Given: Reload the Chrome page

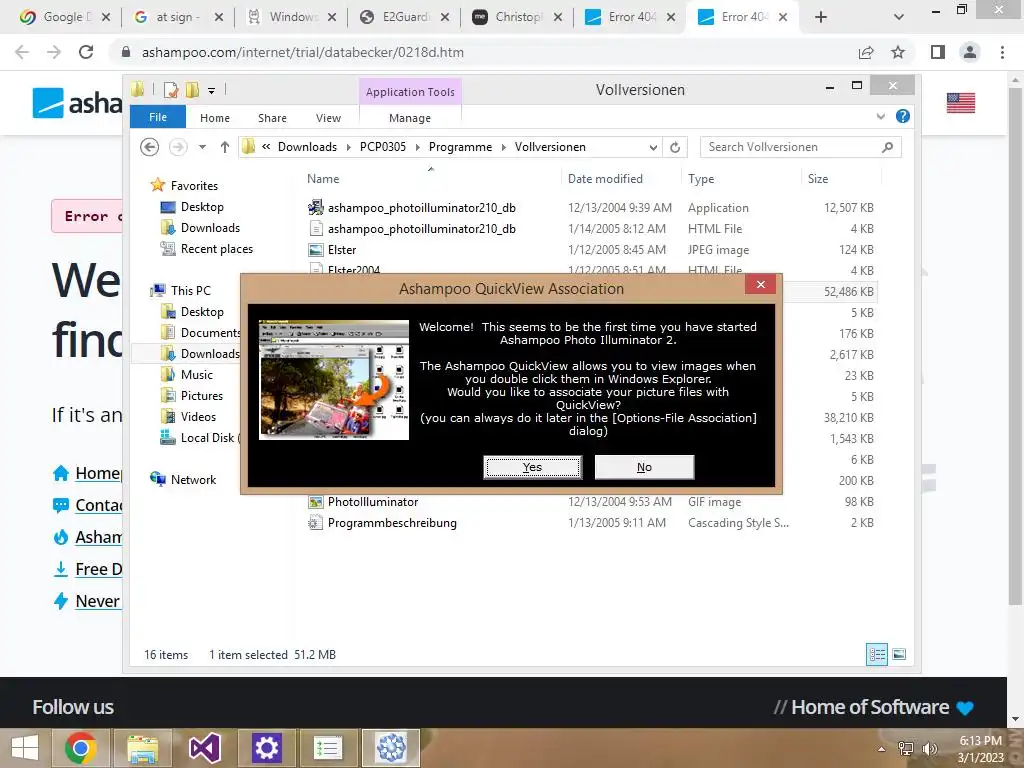Looking at the screenshot, I should pyautogui.click(x=86, y=52).
